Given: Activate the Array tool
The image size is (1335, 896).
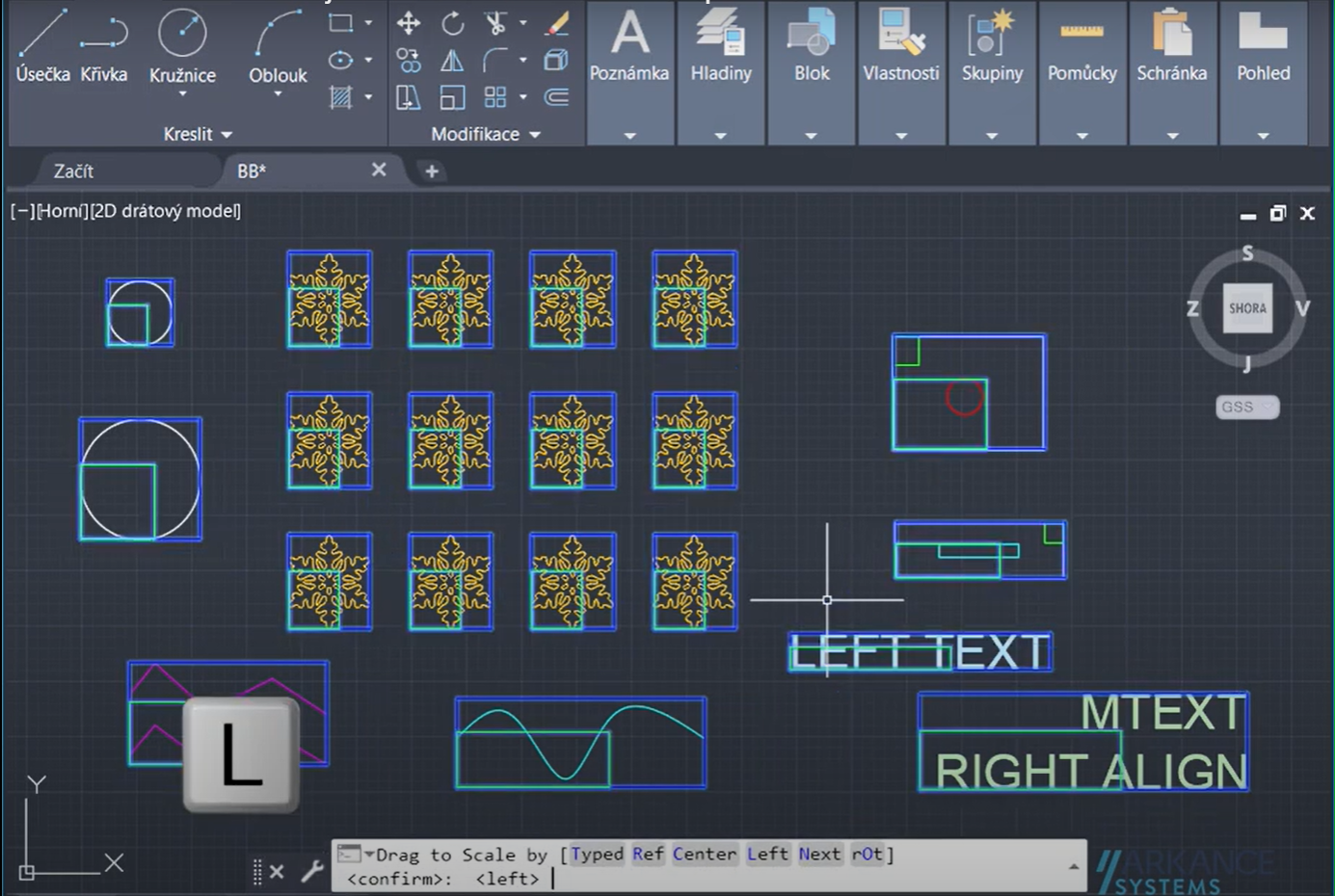Looking at the screenshot, I should [495, 97].
